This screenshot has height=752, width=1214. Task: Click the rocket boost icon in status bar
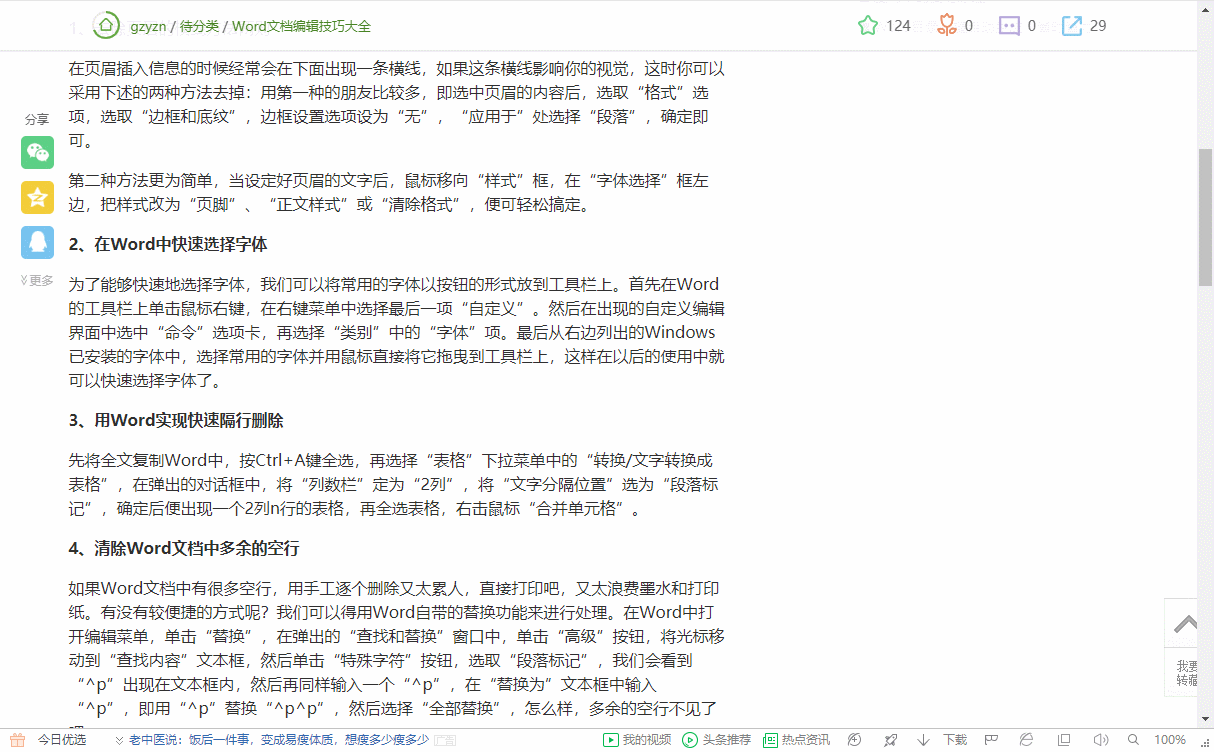click(x=890, y=740)
